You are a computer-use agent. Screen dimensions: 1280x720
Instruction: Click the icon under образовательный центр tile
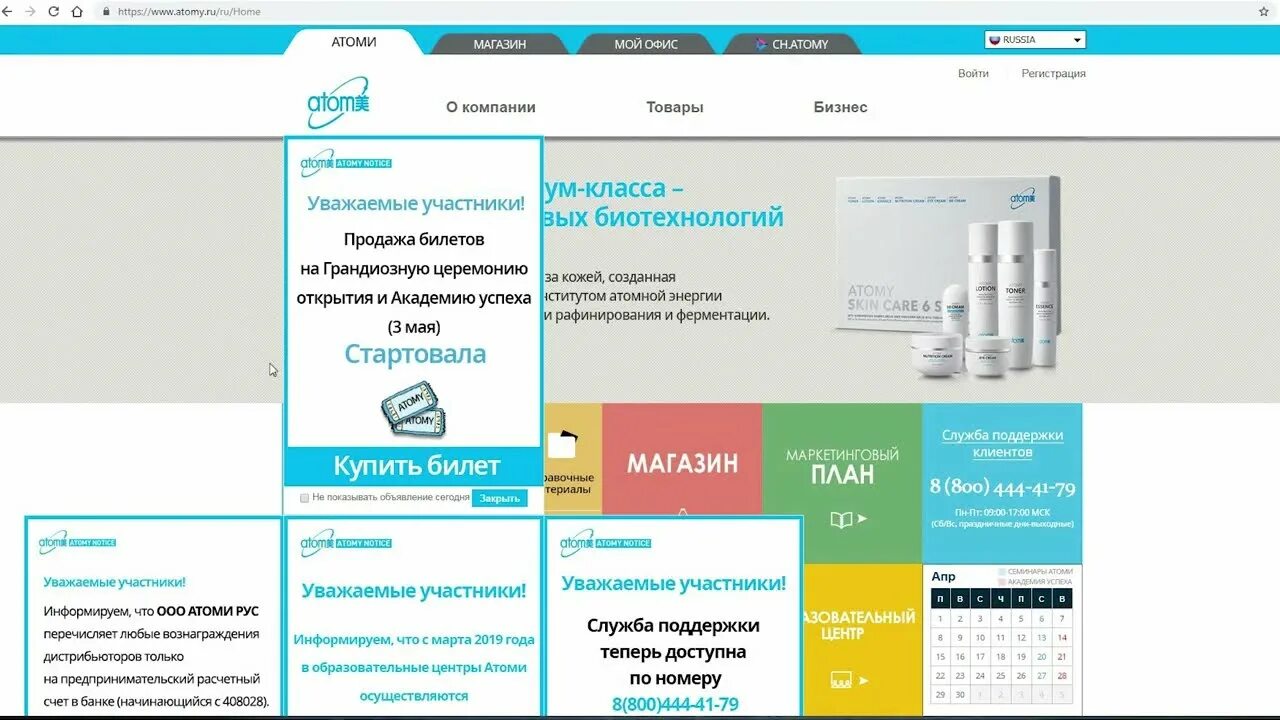point(841,680)
